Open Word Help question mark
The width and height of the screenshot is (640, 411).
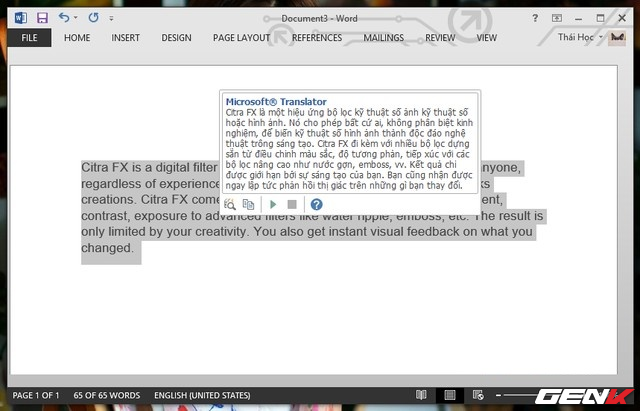(x=535, y=18)
